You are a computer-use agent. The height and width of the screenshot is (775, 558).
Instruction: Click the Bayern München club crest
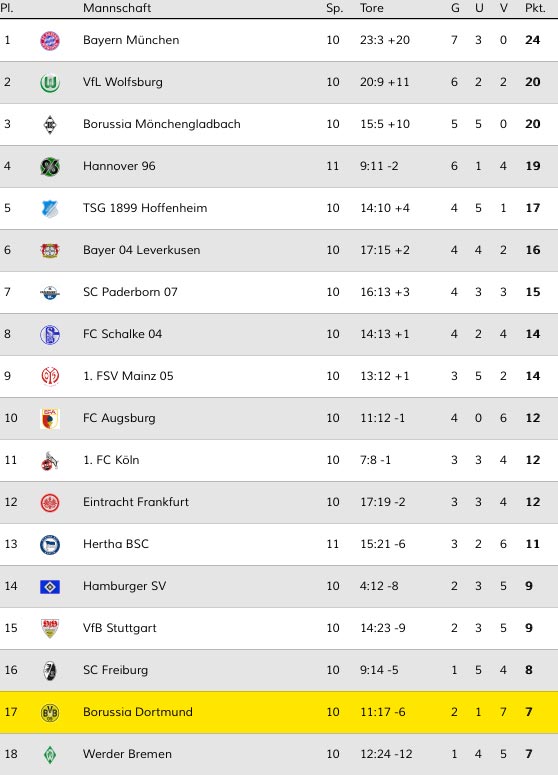click(x=50, y=41)
